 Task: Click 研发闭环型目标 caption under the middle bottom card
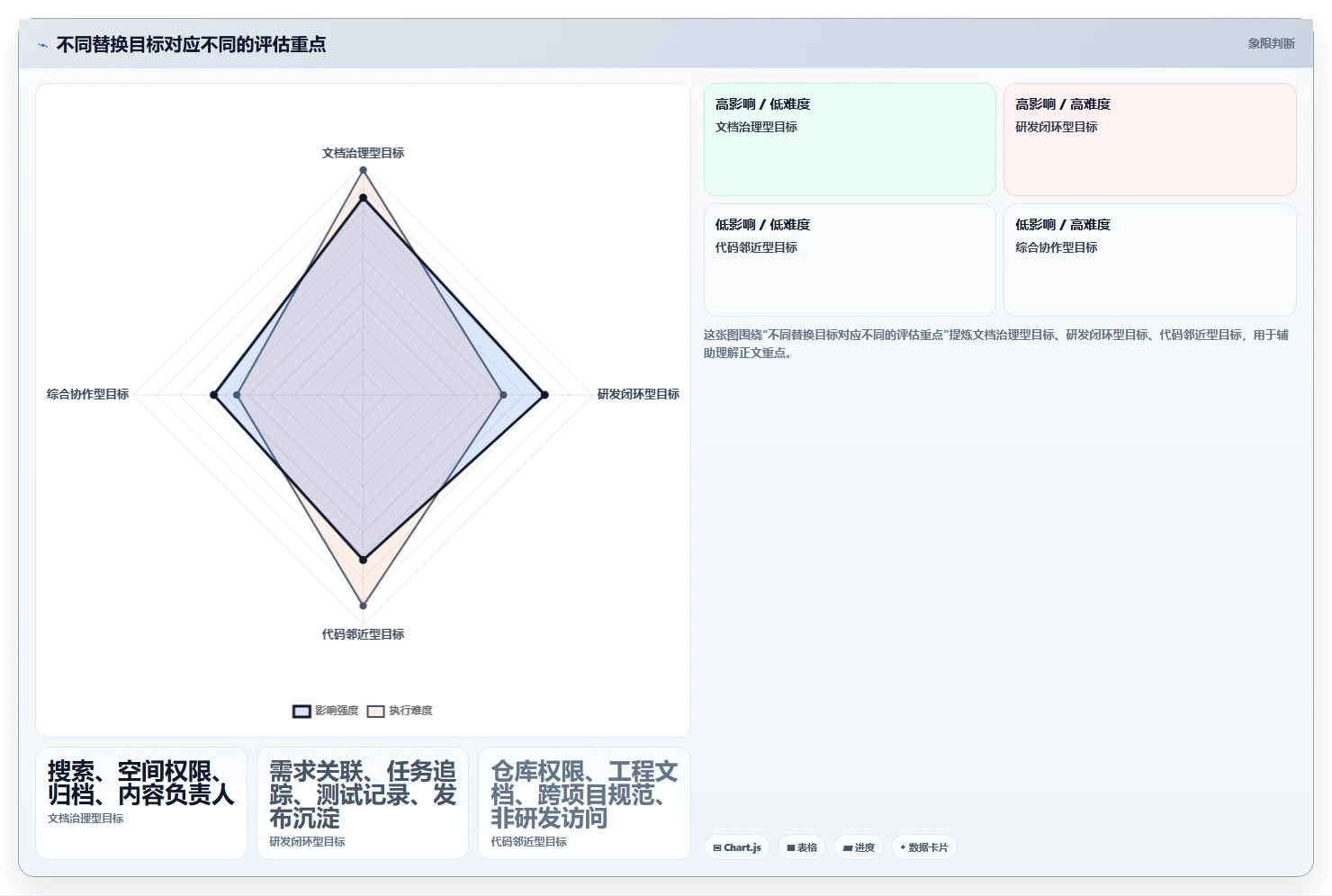(x=307, y=842)
